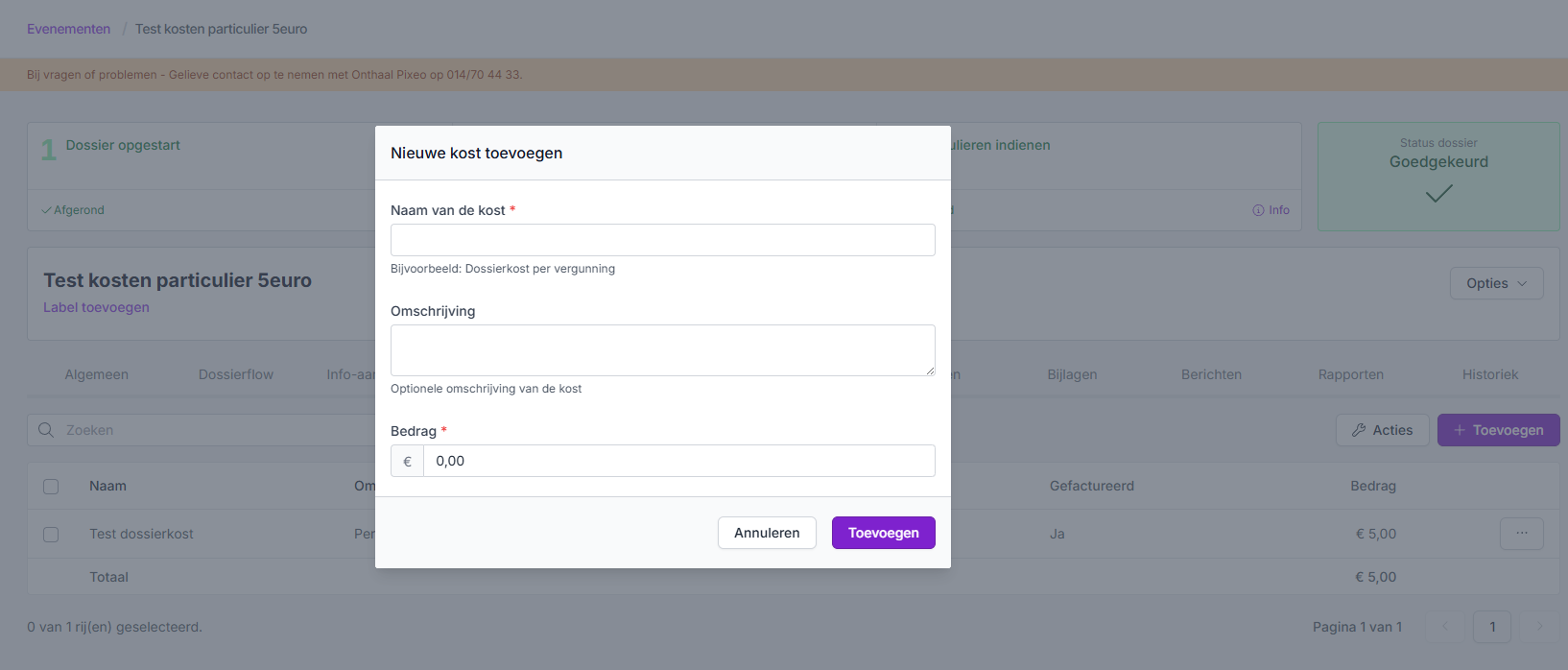Image resolution: width=1568 pixels, height=670 pixels.
Task: Click the search magnifier icon
Action: 45,430
